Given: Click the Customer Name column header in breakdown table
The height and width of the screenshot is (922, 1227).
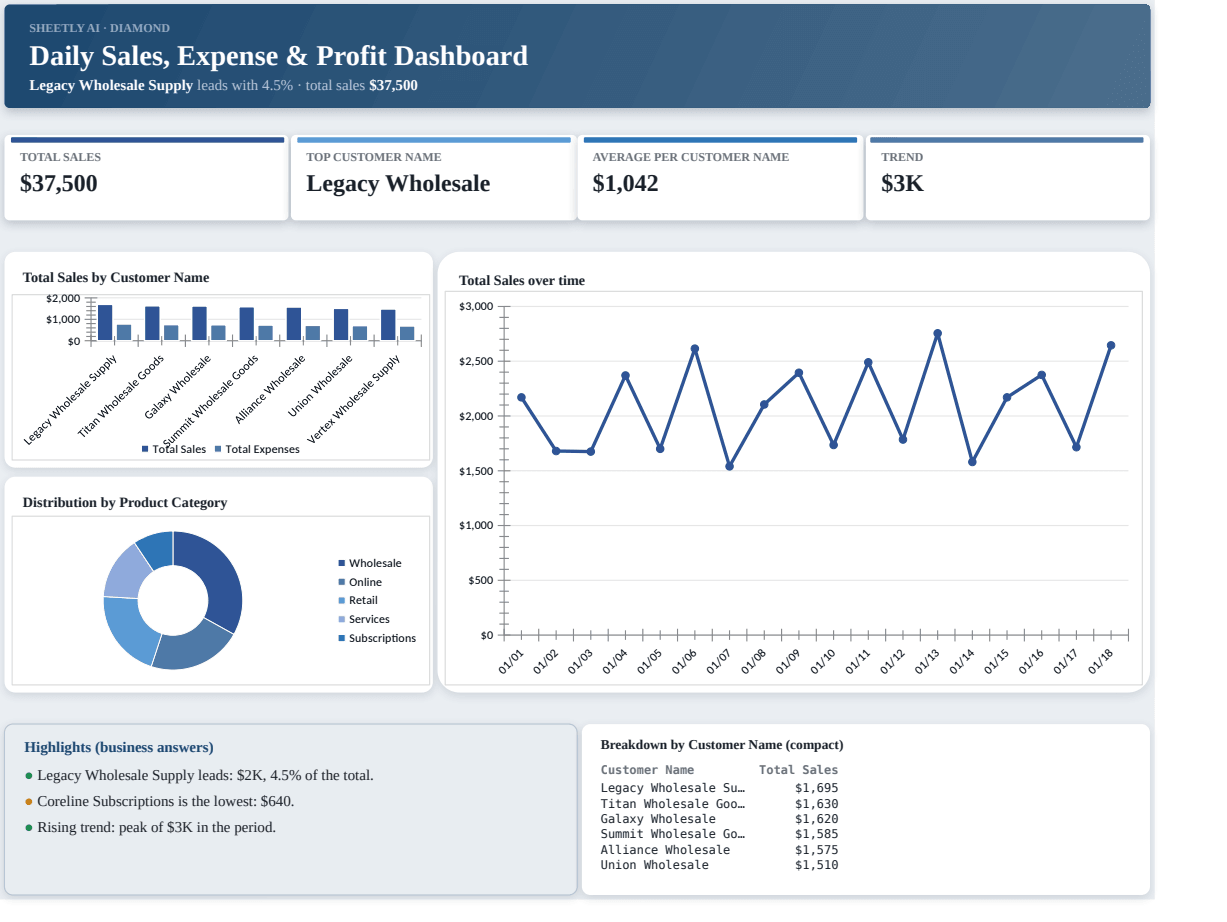Looking at the screenshot, I should [647, 769].
